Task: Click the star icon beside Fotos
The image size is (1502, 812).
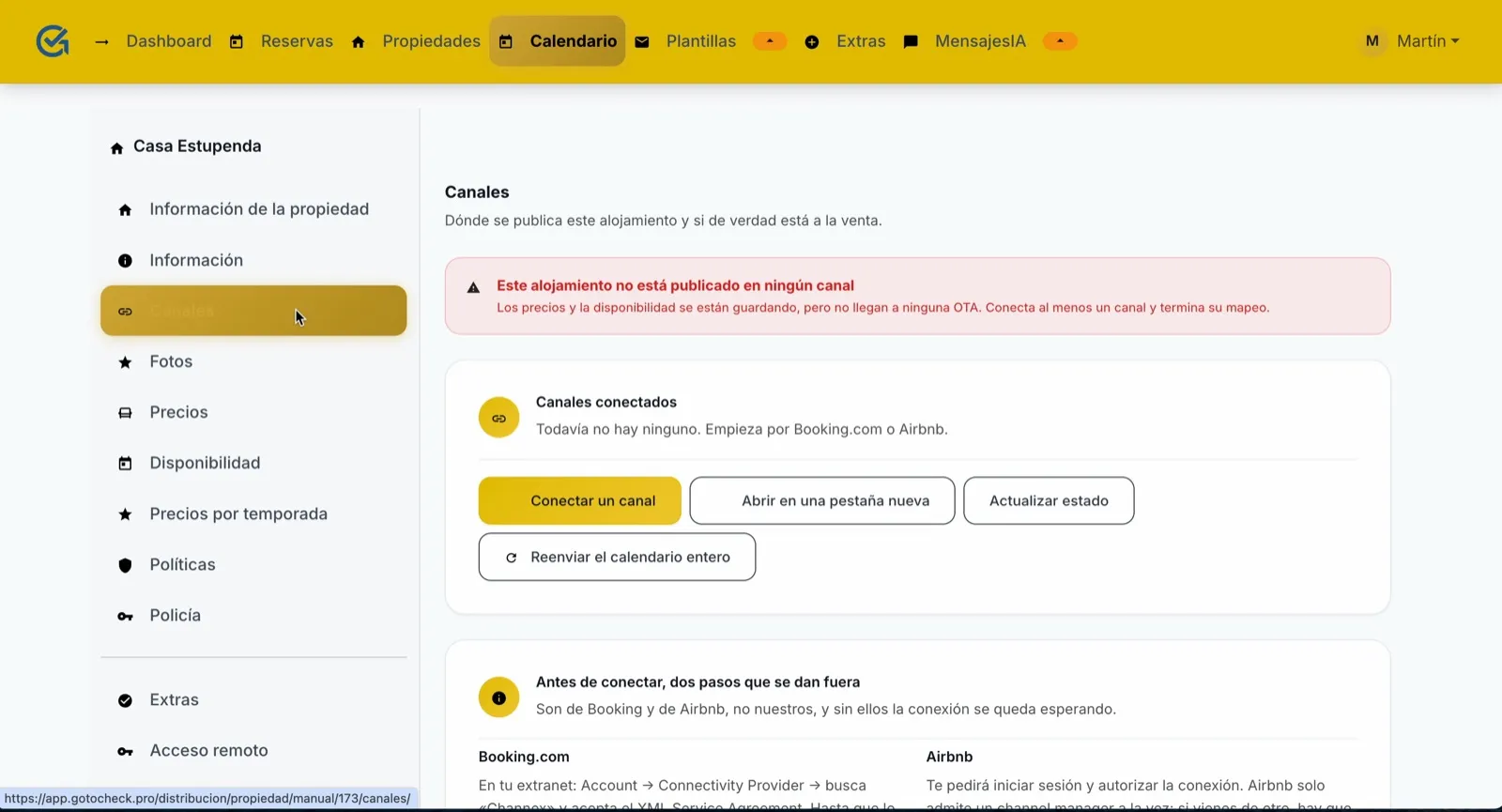Action: (125, 361)
